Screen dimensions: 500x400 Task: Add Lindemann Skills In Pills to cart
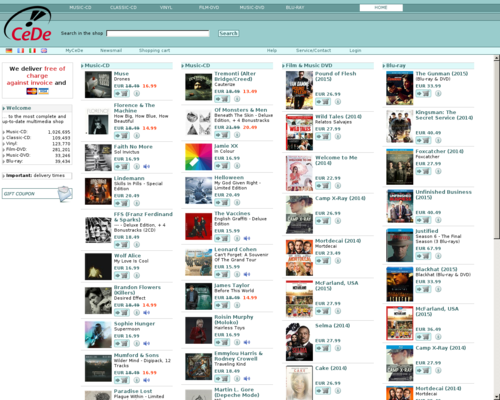tap(122, 203)
